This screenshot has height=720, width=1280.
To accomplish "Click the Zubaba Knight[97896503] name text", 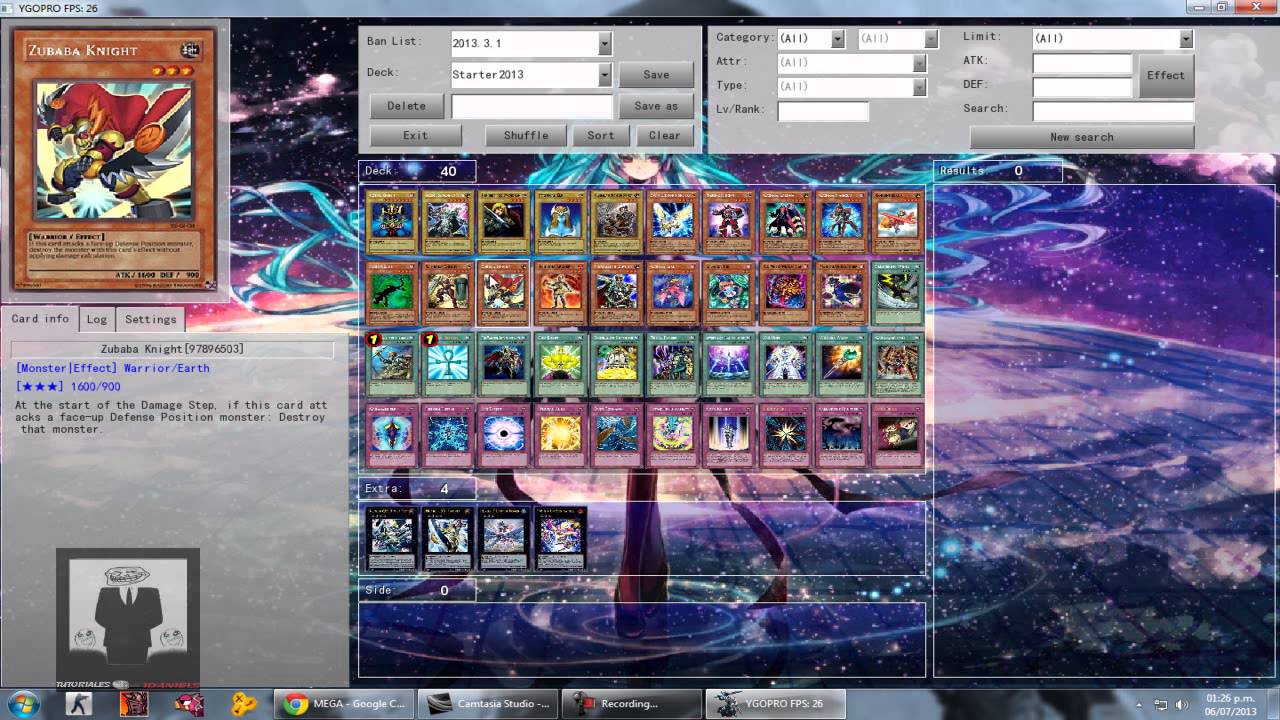I will coord(172,349).
